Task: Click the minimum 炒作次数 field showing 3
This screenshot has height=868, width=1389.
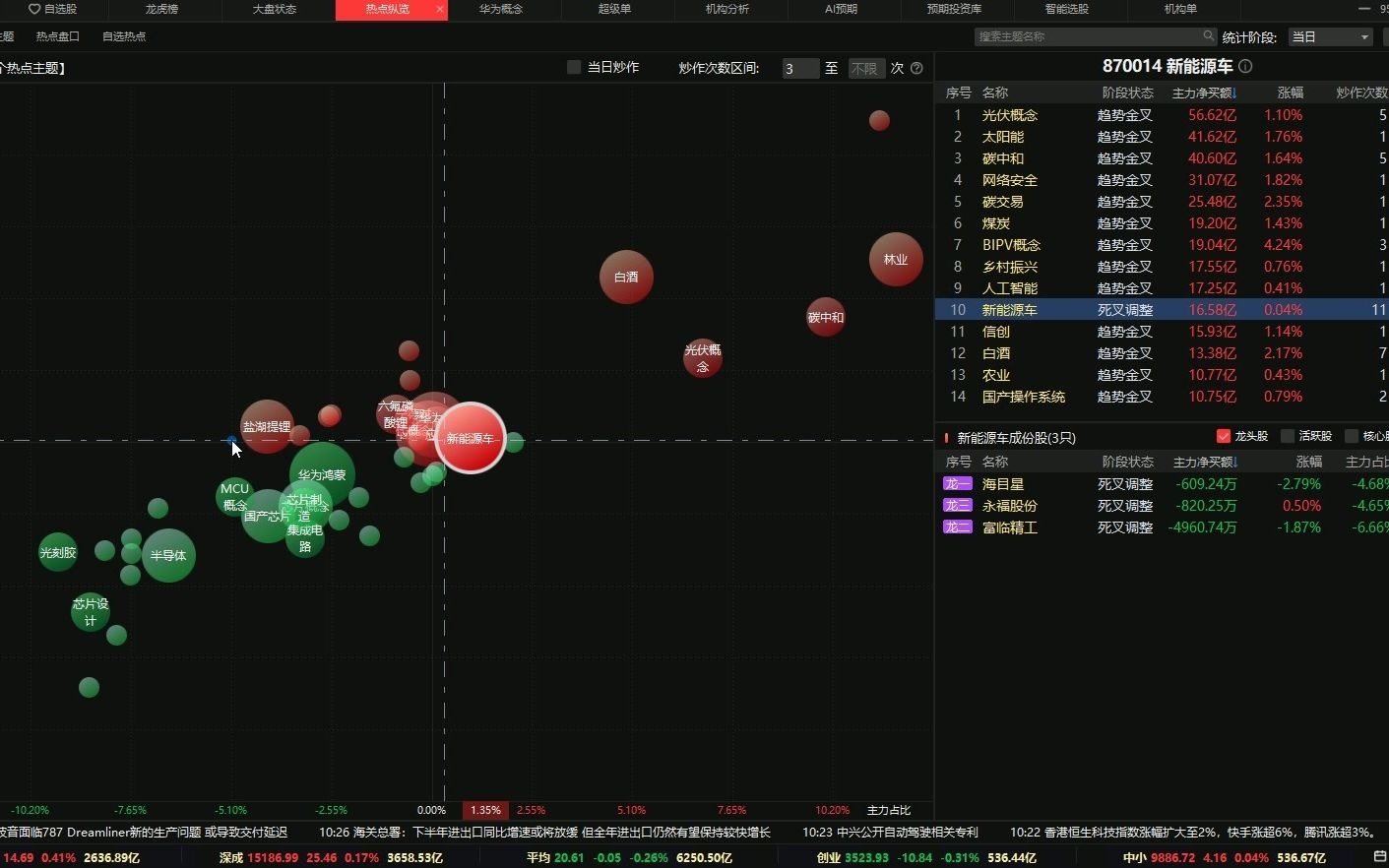Action: click(799, 68)
